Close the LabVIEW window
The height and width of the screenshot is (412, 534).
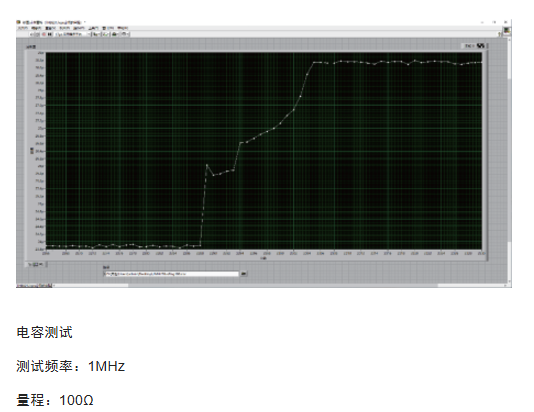coord(506,22)
